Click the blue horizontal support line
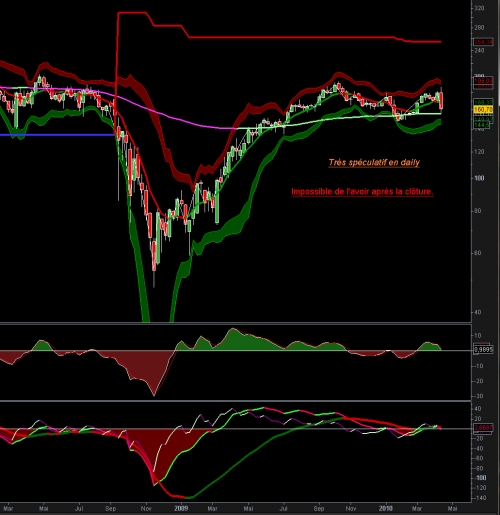 [57, 135]
